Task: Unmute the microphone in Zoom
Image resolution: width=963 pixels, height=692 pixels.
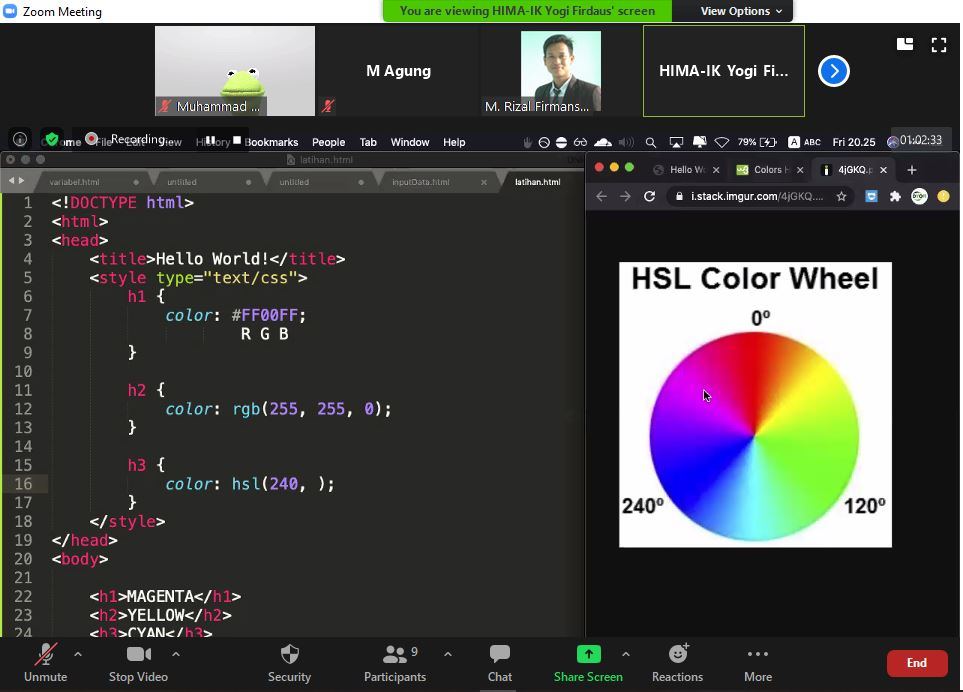Action: [45, 663]
